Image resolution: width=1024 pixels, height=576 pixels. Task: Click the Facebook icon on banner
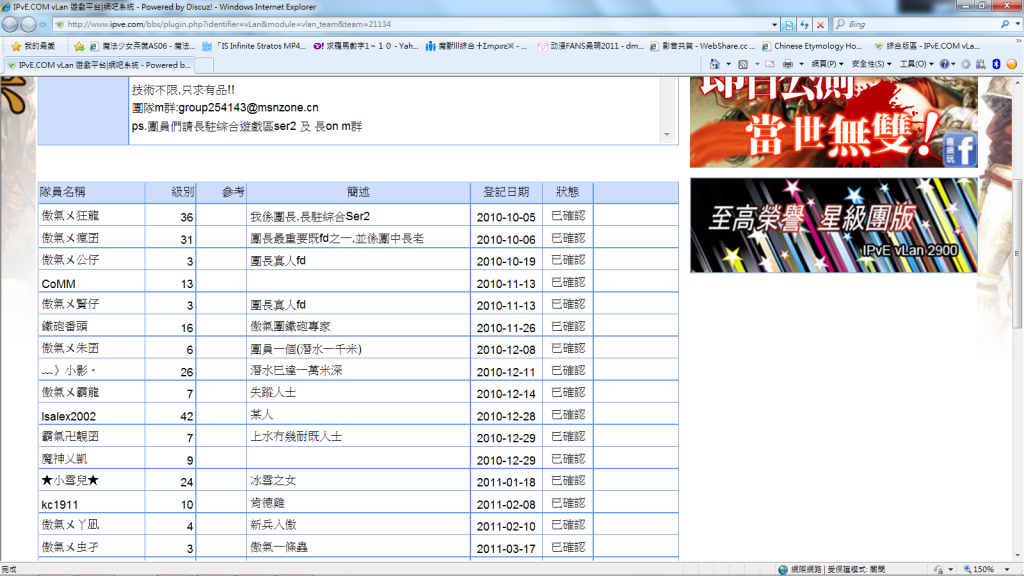pyautogui.click(x=961, y=150)
